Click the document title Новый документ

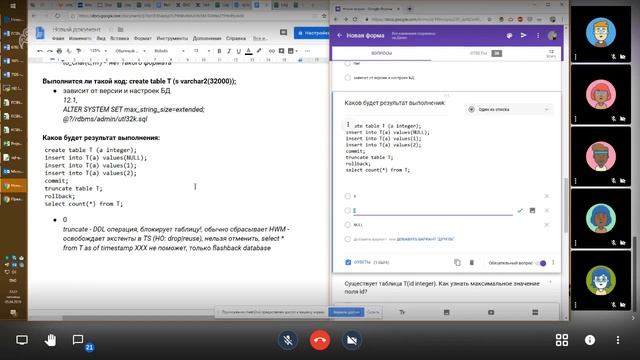coord(76,29)
